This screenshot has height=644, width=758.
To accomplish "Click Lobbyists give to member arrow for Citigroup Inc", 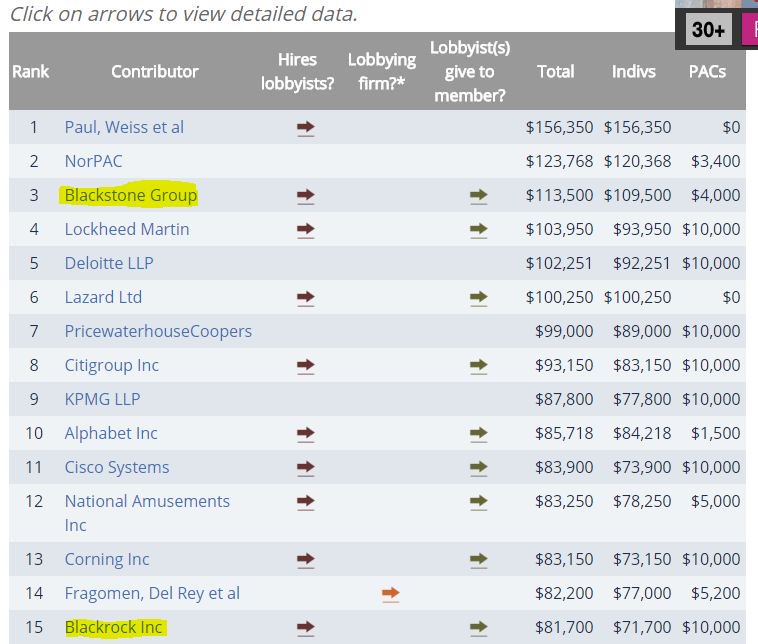I will coord(479,366).
